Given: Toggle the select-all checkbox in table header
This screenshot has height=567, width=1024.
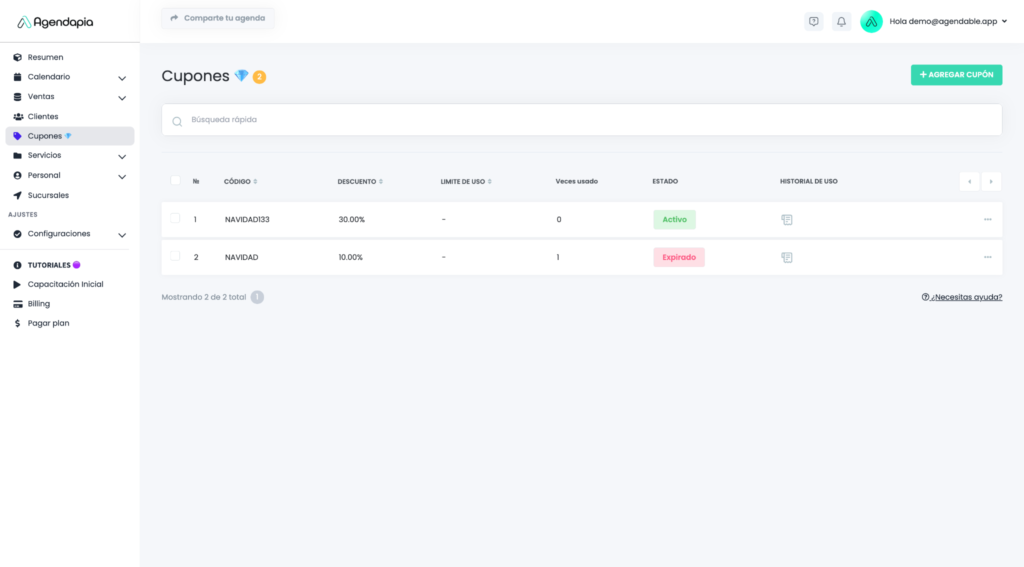Looking at the screenshot, I should [175, 180].
